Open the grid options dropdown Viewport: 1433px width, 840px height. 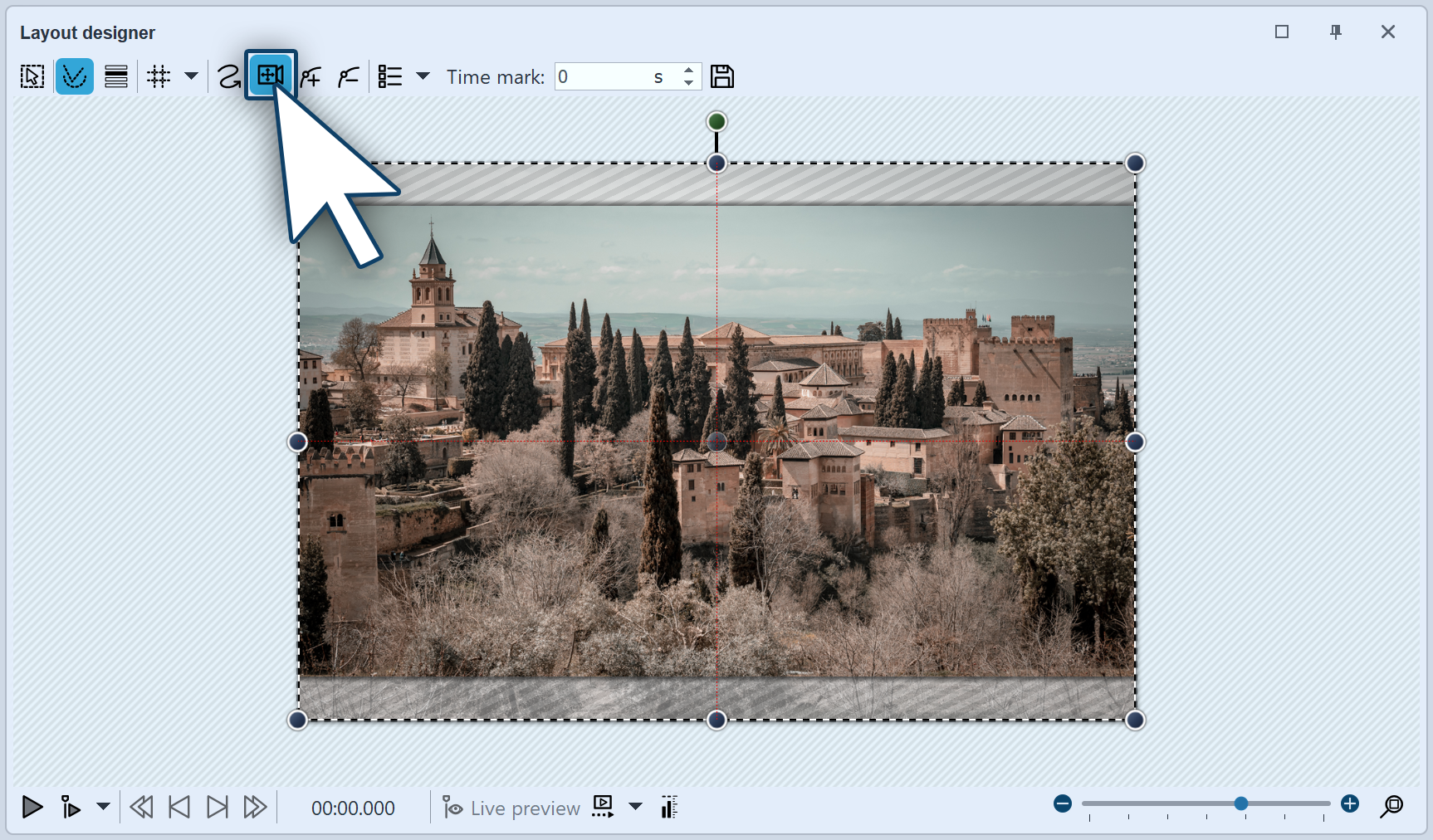coord(192,76)
